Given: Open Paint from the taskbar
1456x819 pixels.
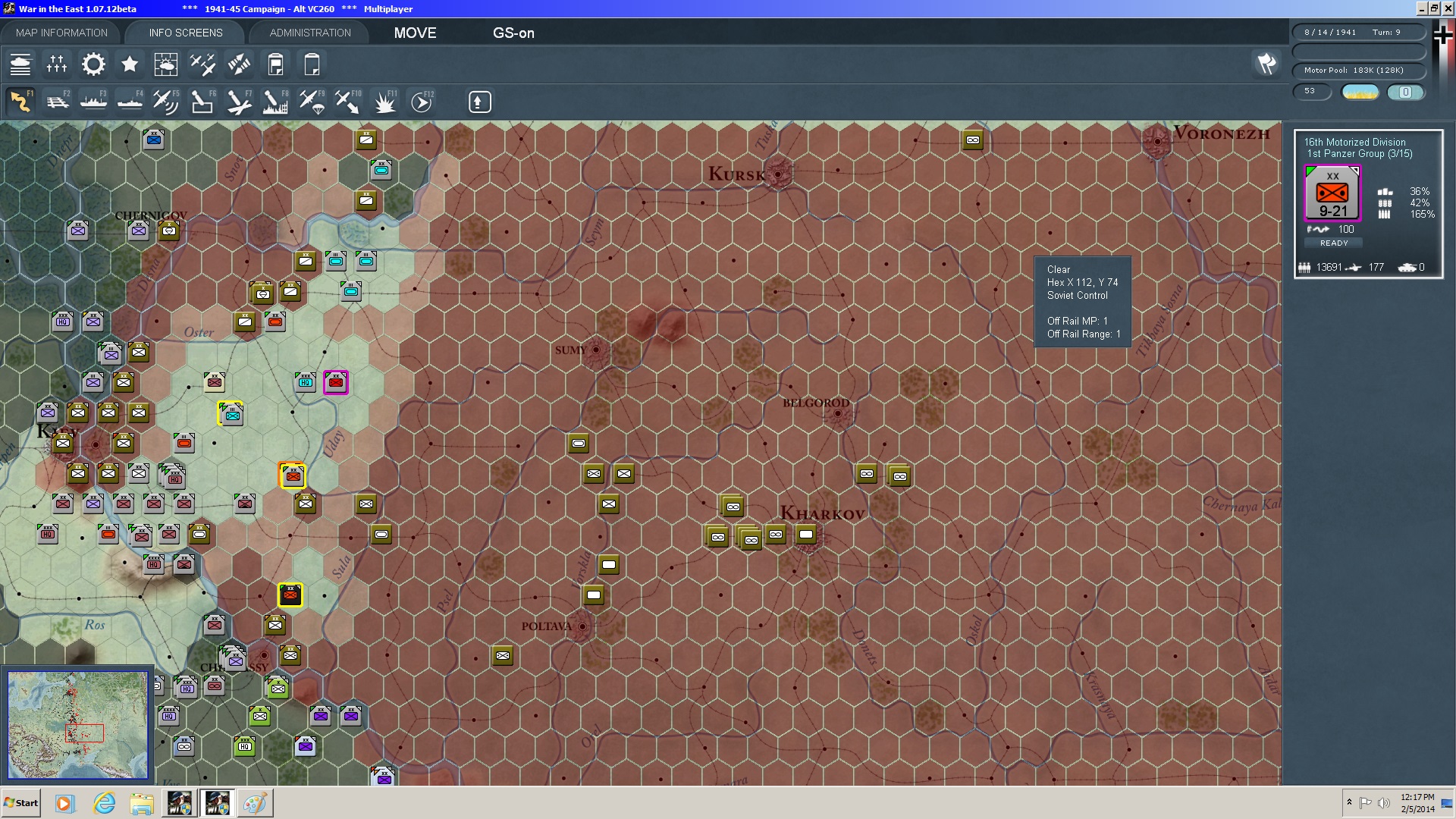Looking at the screenshot, I should (x=255, y=803).
